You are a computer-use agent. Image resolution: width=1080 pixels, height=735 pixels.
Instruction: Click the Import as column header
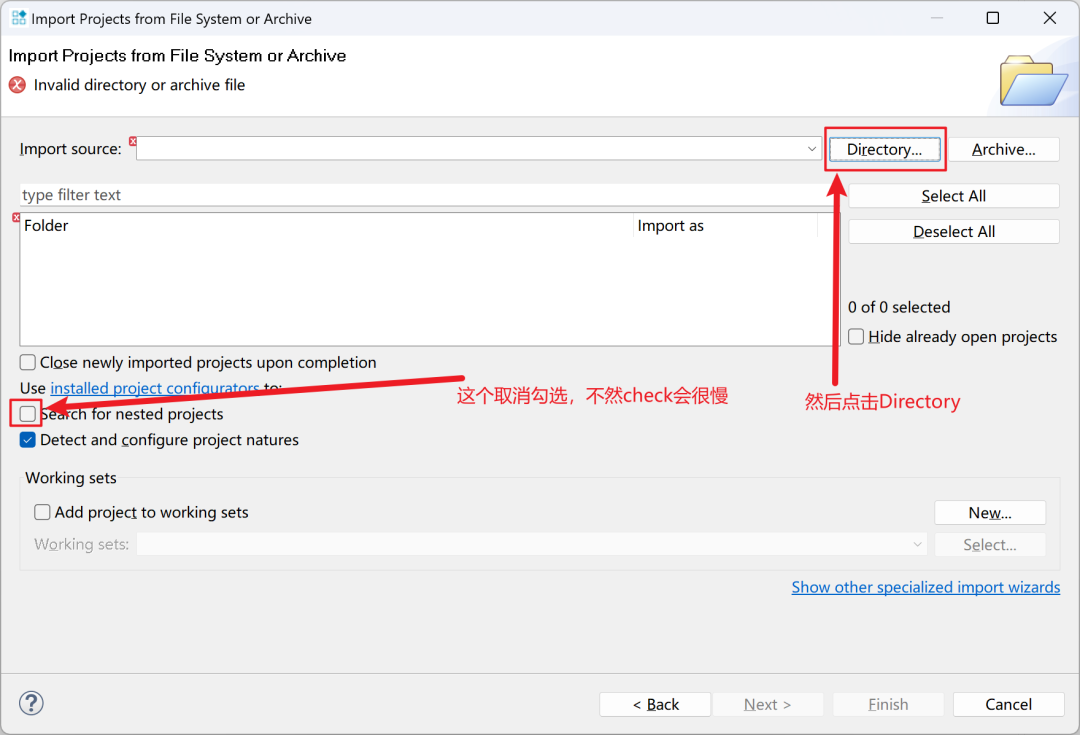pos(670,226)
